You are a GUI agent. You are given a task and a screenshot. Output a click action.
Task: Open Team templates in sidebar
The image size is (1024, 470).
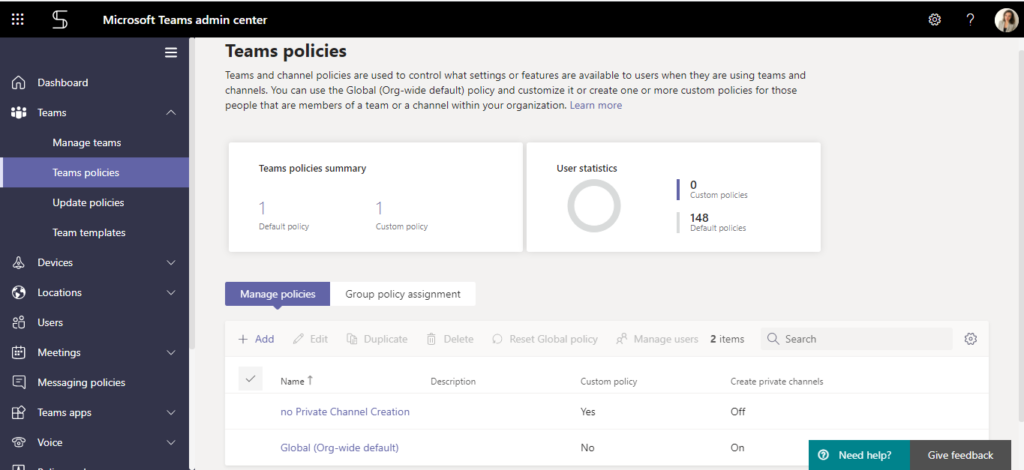click(89, 233)
